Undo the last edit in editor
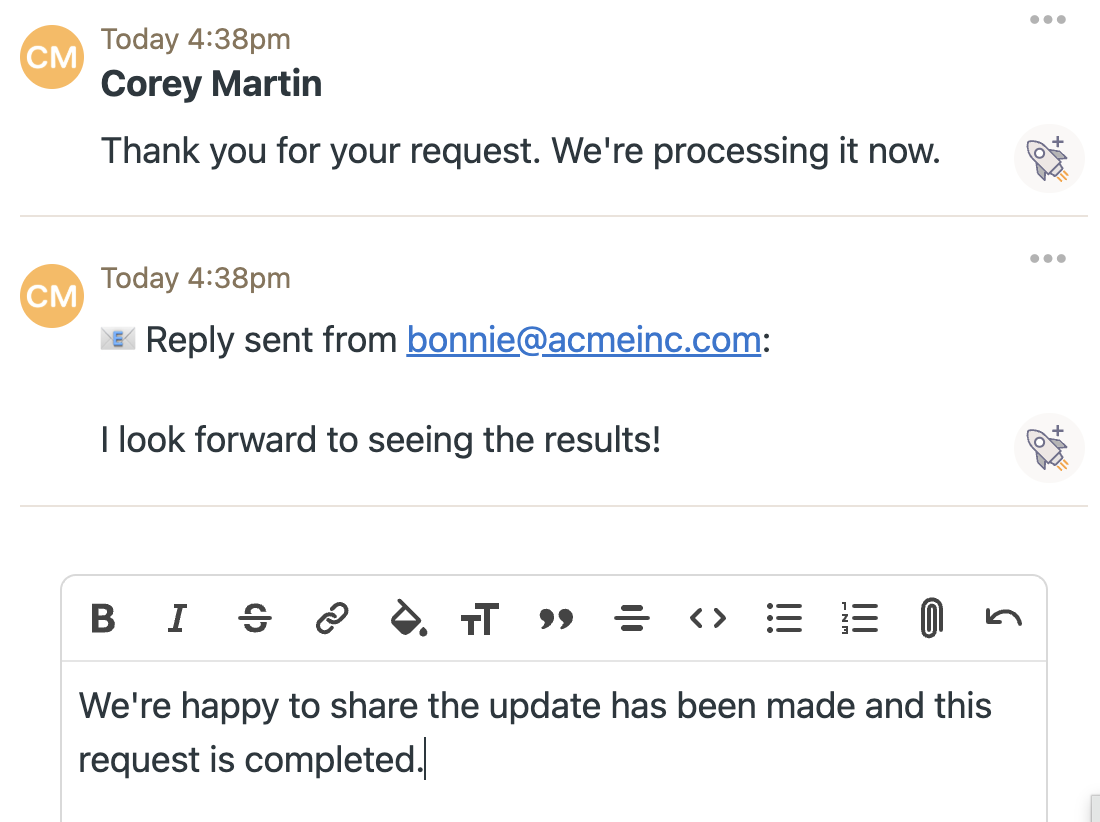1100x822 pixels. 1003,618
